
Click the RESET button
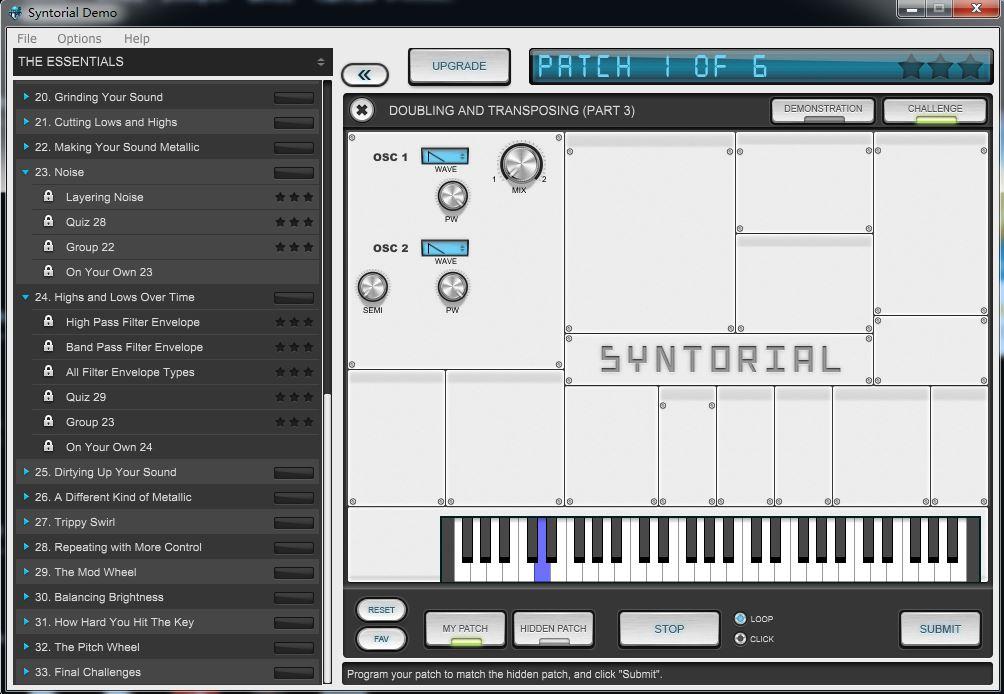point(381,609)
